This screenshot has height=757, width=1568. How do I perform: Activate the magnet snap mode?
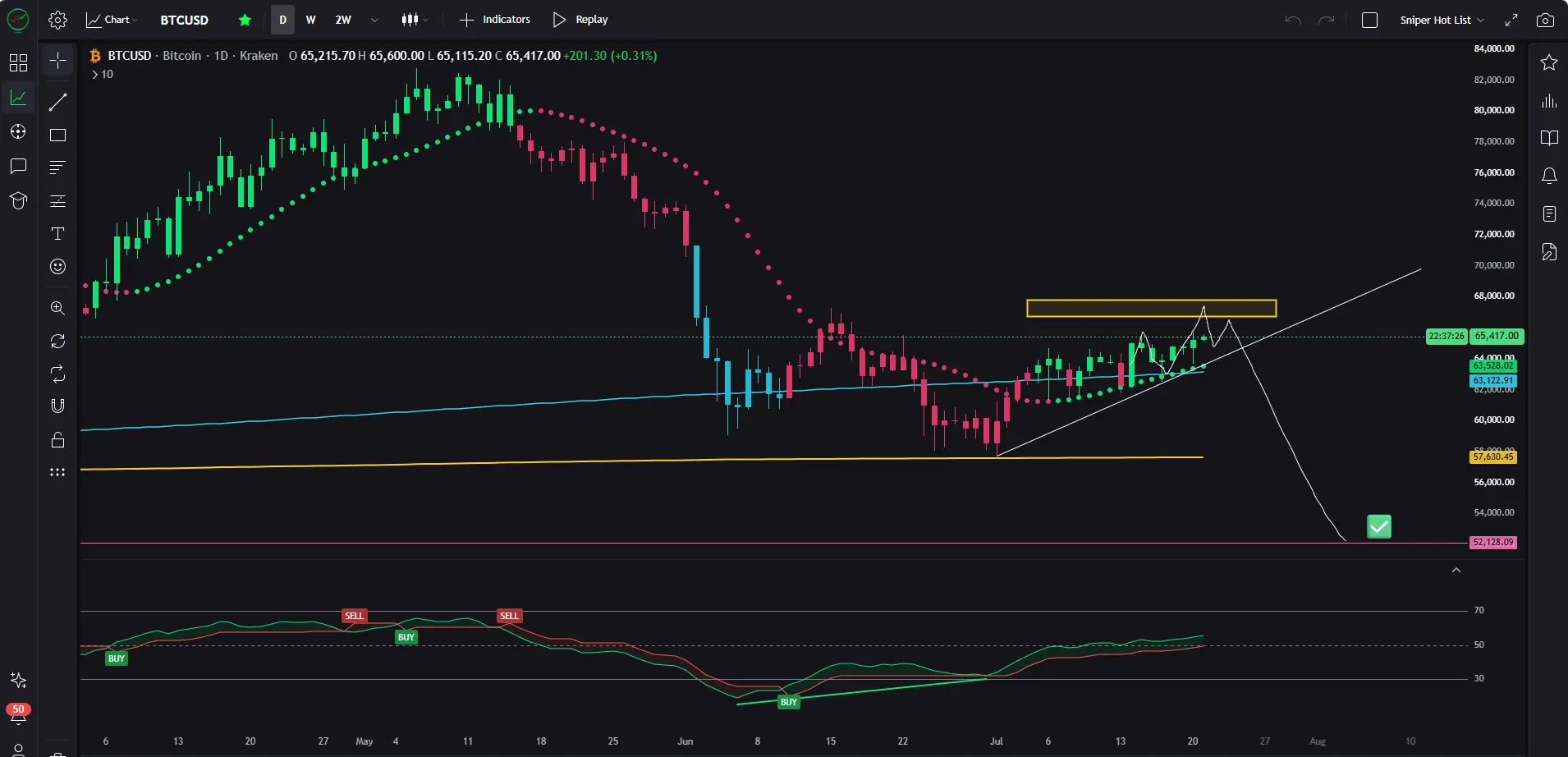[x=57, y=406]
